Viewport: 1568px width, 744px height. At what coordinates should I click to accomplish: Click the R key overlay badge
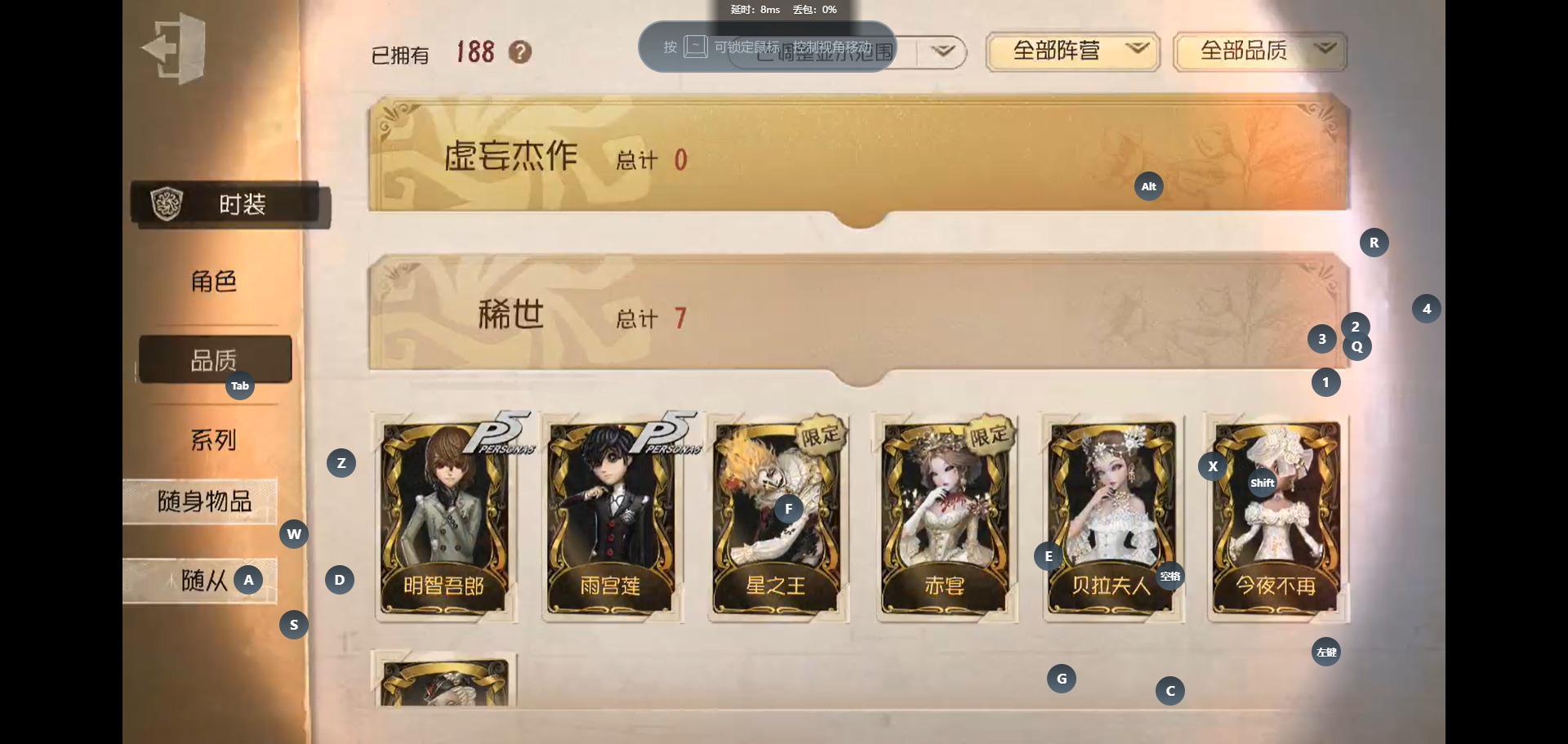pos(1374,243)
